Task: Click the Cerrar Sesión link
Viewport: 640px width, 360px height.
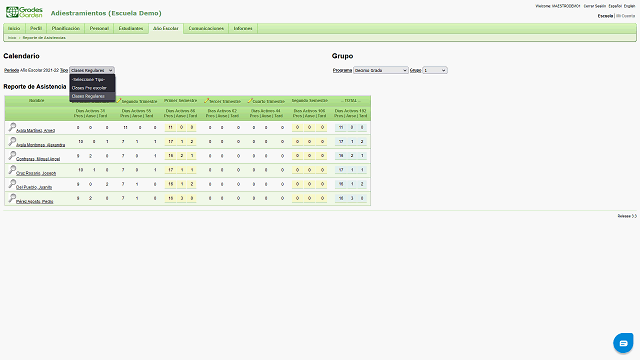Action: (x=595, y=6)
